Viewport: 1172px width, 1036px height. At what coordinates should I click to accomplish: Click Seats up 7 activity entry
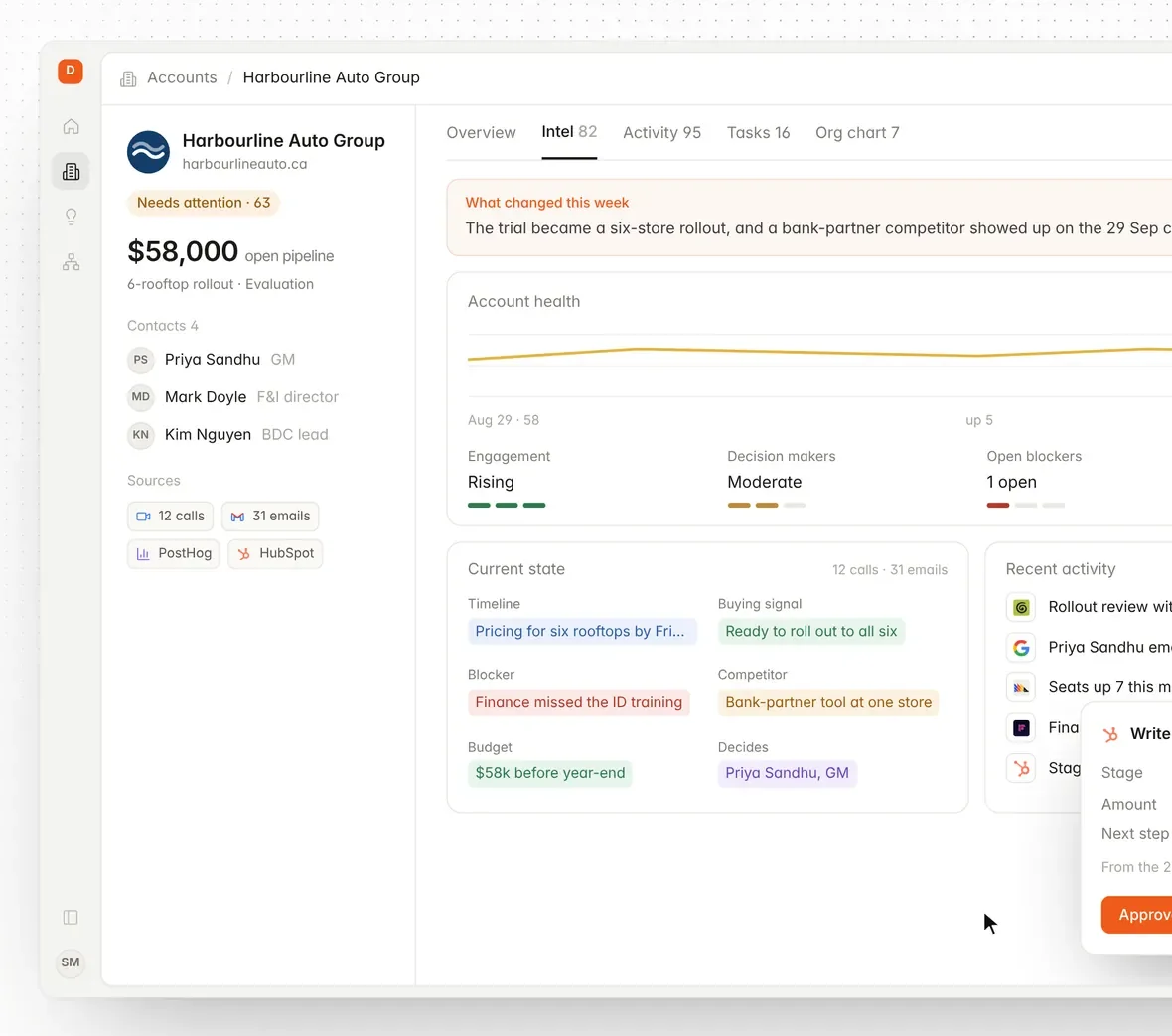click(1109, 687)
